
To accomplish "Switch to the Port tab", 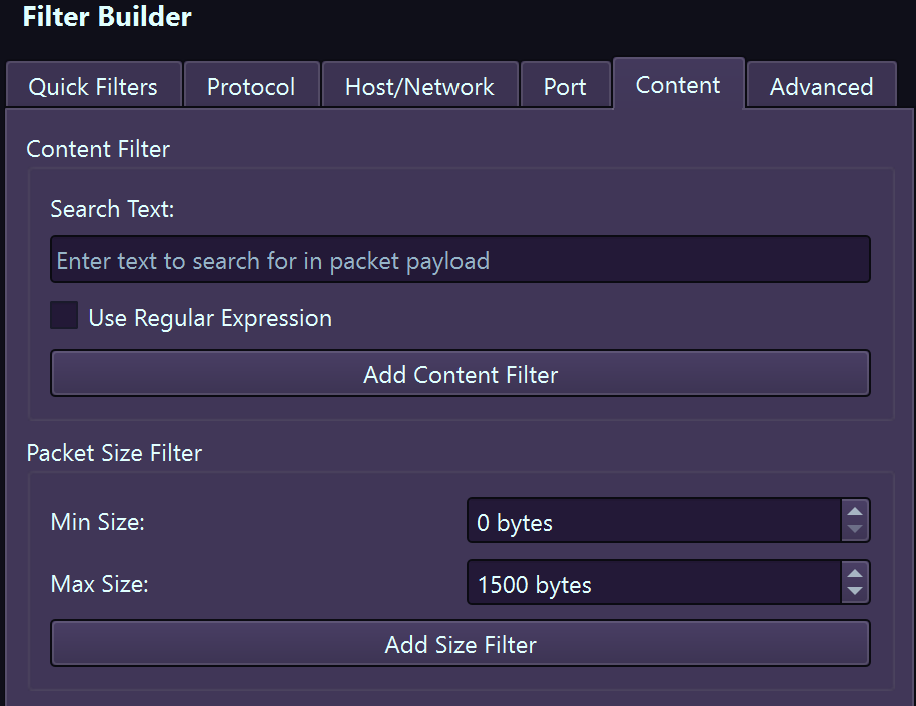I will 566,86.
